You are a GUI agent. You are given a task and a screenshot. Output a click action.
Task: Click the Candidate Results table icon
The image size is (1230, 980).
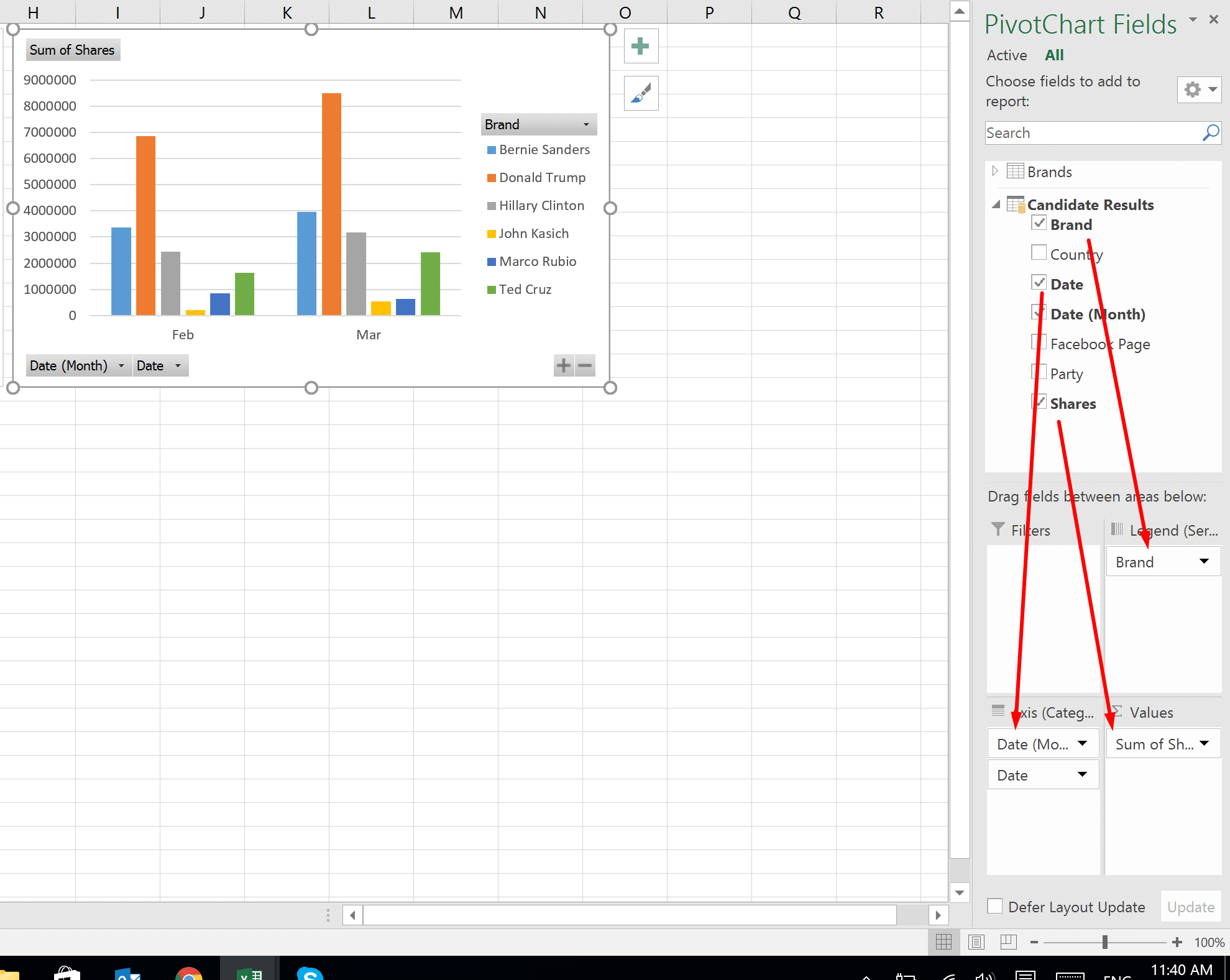(x=1016, y=204)
